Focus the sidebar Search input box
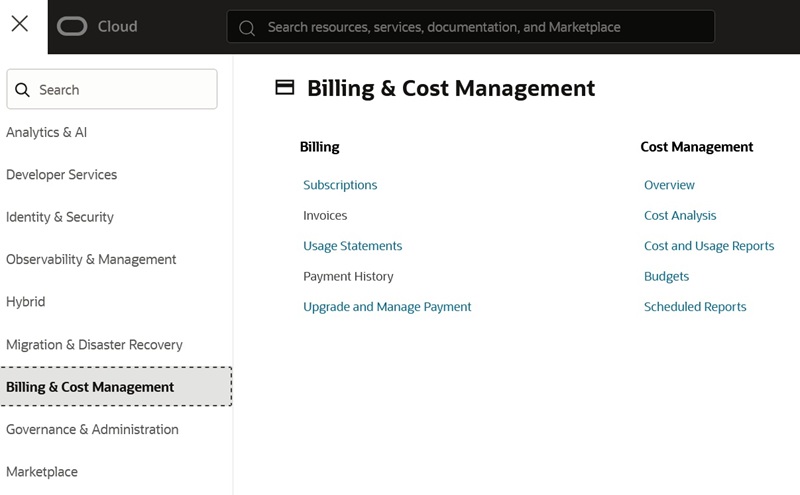800x495 pixels. 112,89
